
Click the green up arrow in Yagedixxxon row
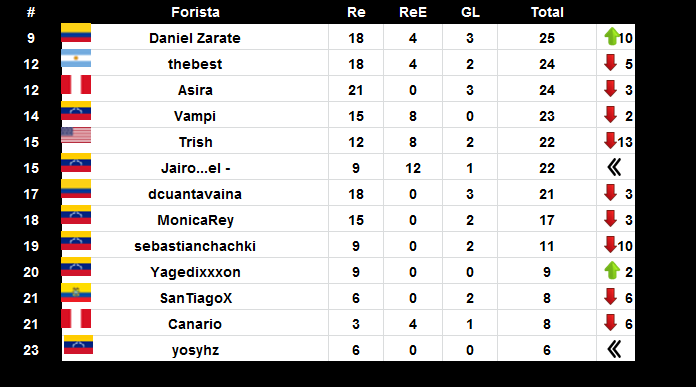click(x=612, y=270)
